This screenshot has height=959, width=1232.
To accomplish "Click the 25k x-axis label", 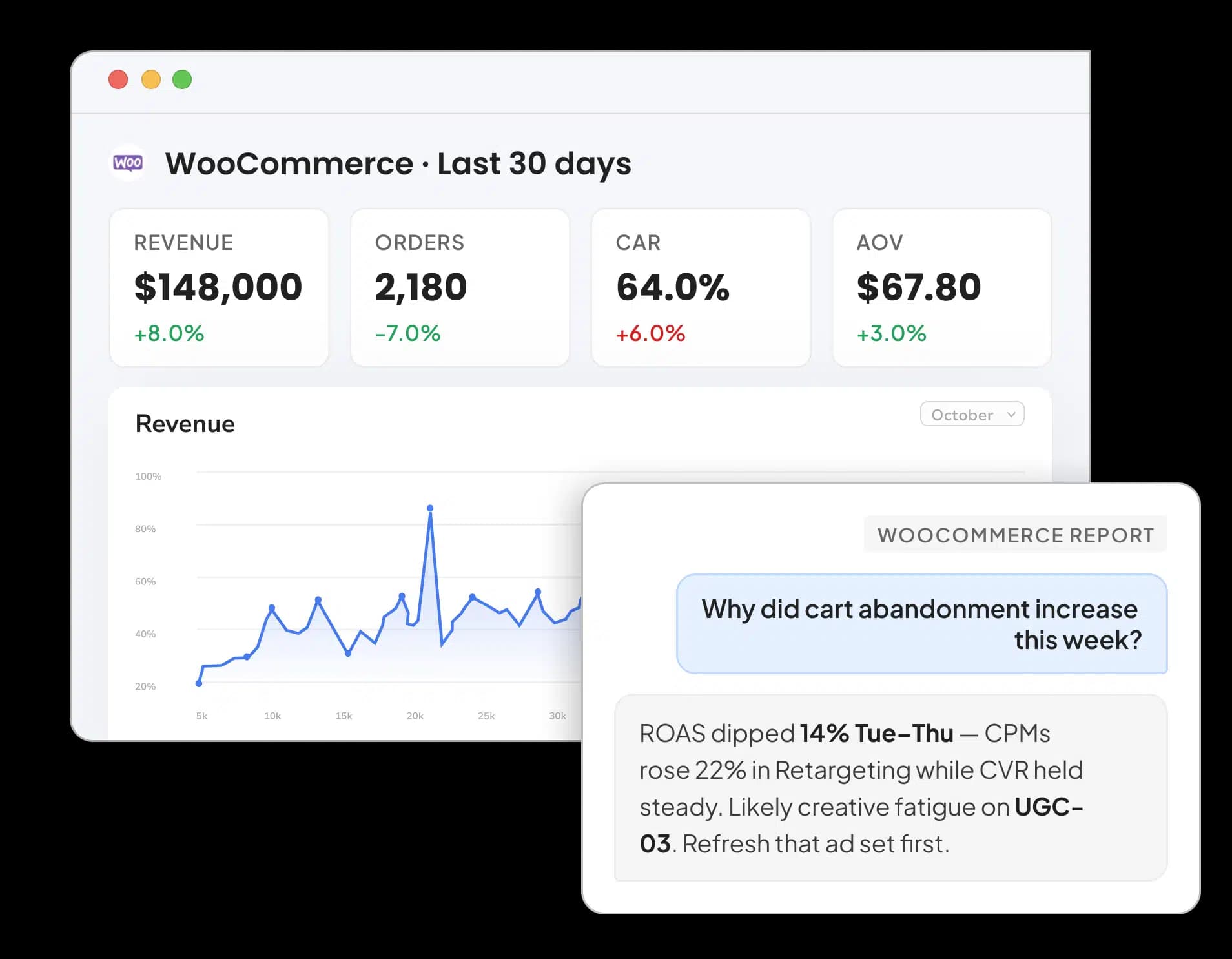I will click(x=486, y=716).
